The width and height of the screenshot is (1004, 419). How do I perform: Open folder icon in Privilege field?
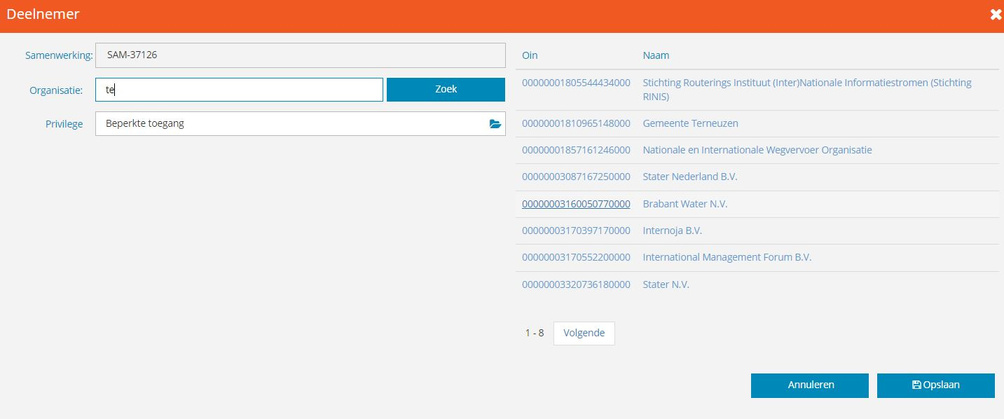click(494, 124)
